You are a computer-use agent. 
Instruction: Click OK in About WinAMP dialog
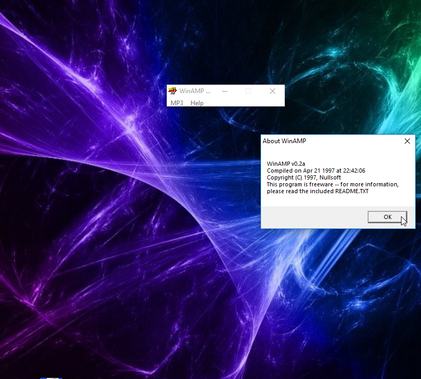coord(387,217)
